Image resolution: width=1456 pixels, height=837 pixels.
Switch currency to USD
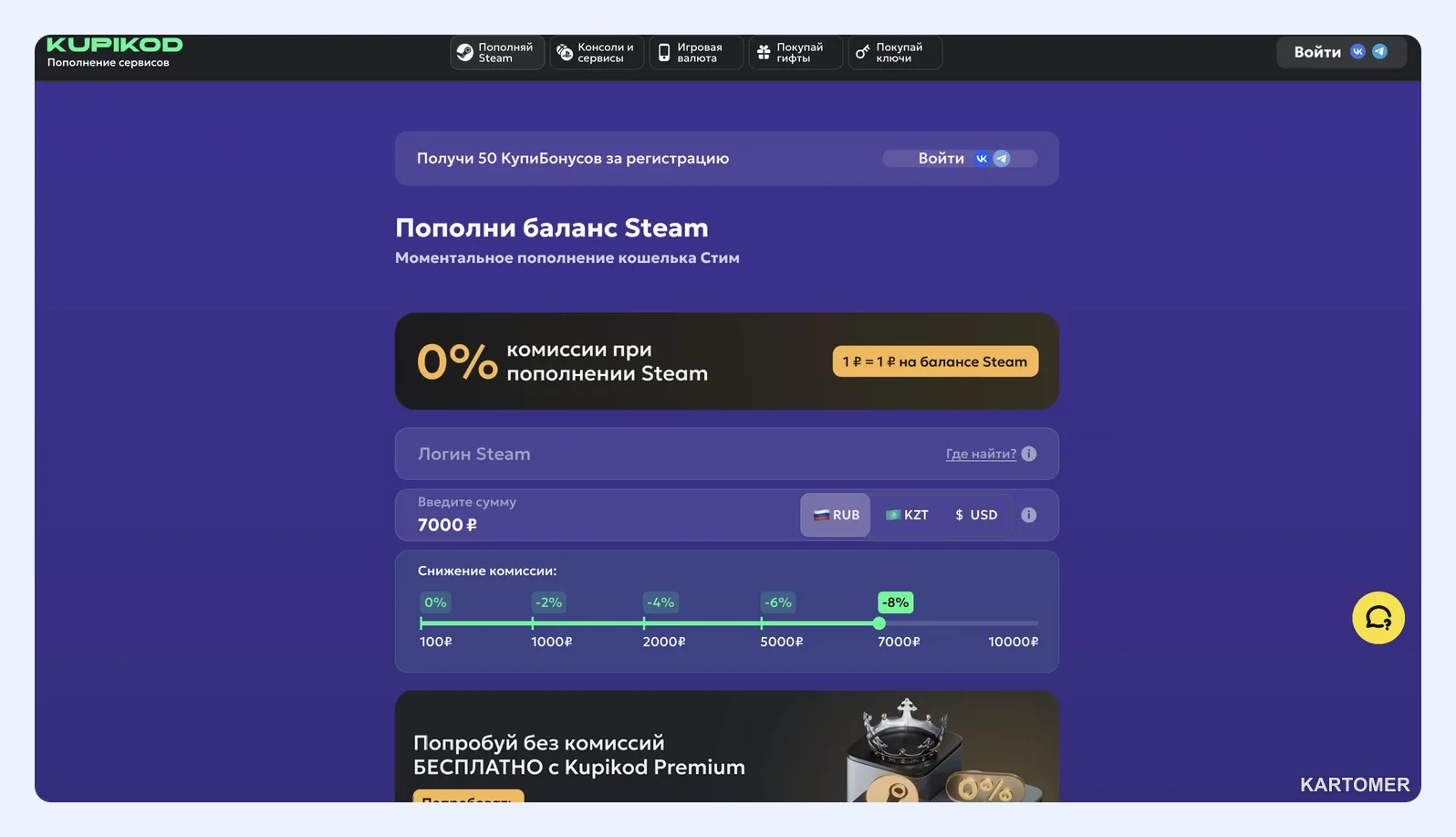pos(976,515)
